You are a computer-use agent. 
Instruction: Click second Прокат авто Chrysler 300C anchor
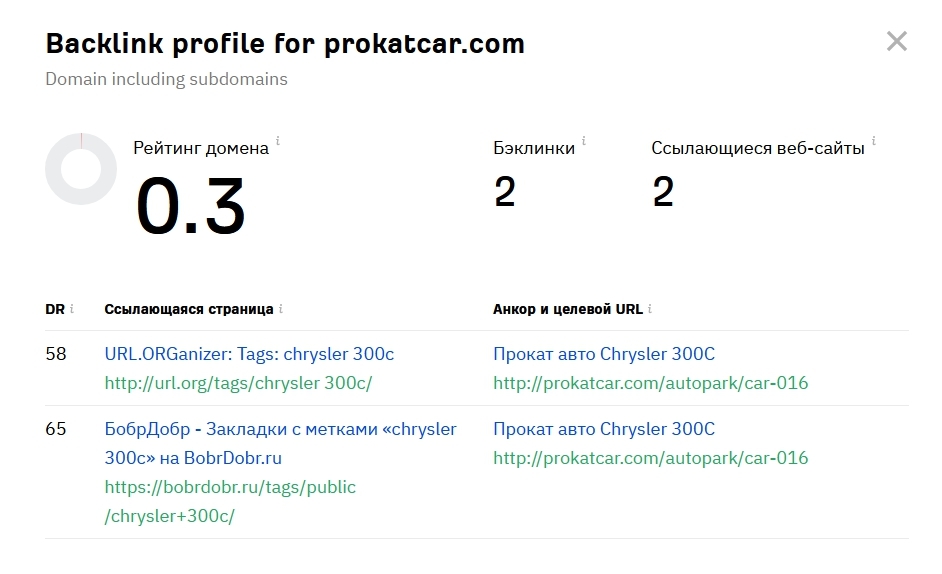[x=604, y=429]
